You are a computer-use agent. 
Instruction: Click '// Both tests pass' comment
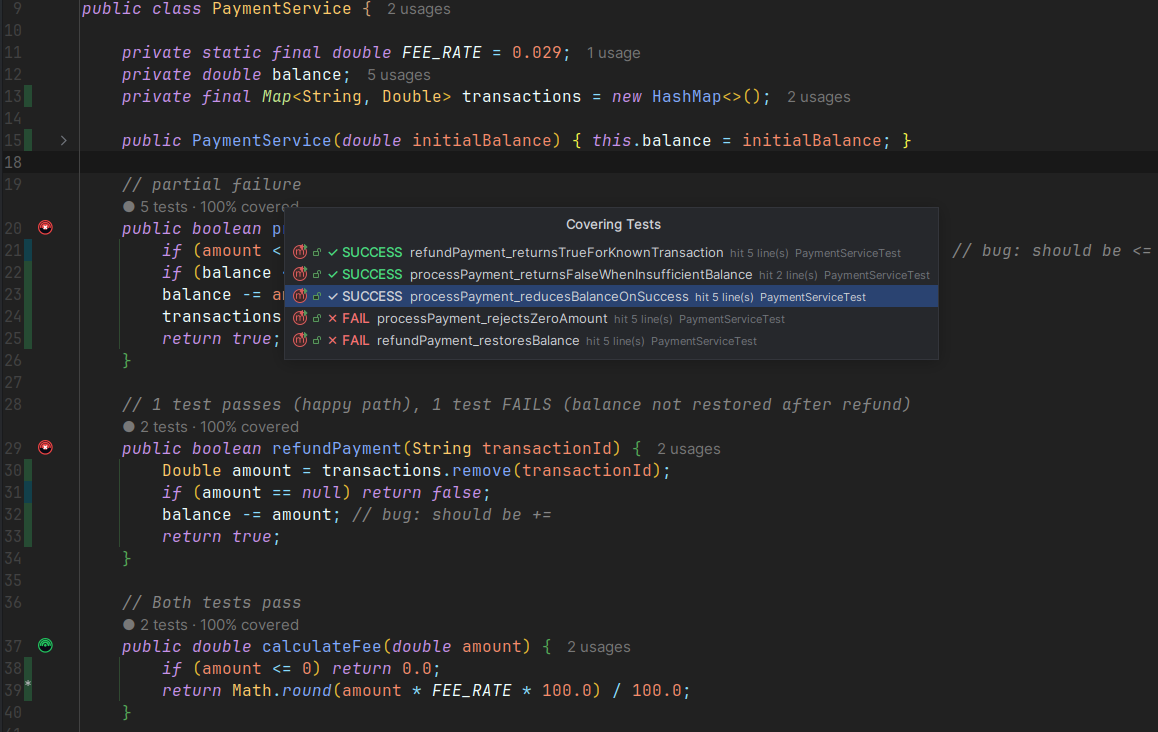pyautogui.click(x=211, y=603)
